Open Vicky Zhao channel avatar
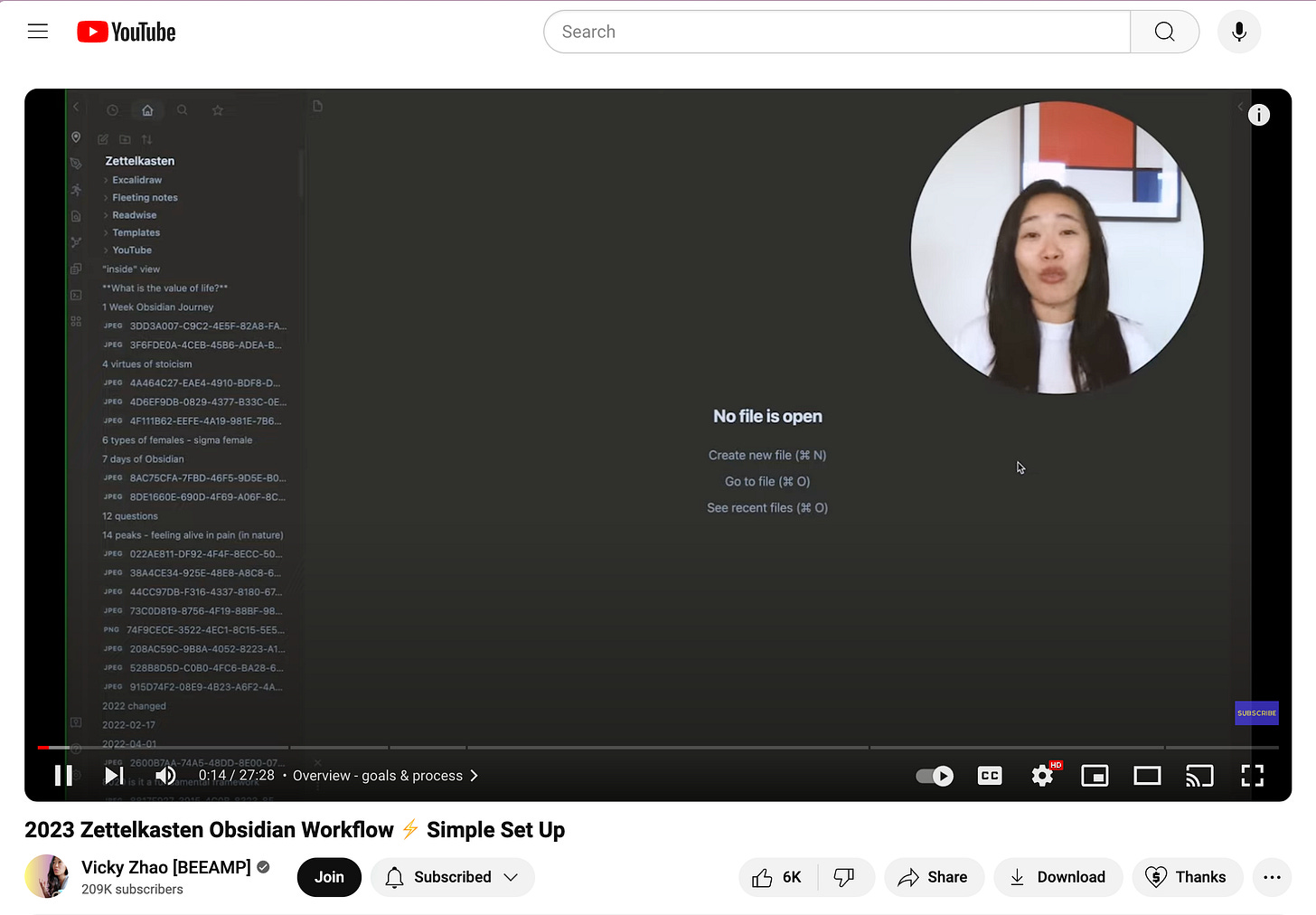The height and width of the screenshot is (915, 1316). click(47, 876)
